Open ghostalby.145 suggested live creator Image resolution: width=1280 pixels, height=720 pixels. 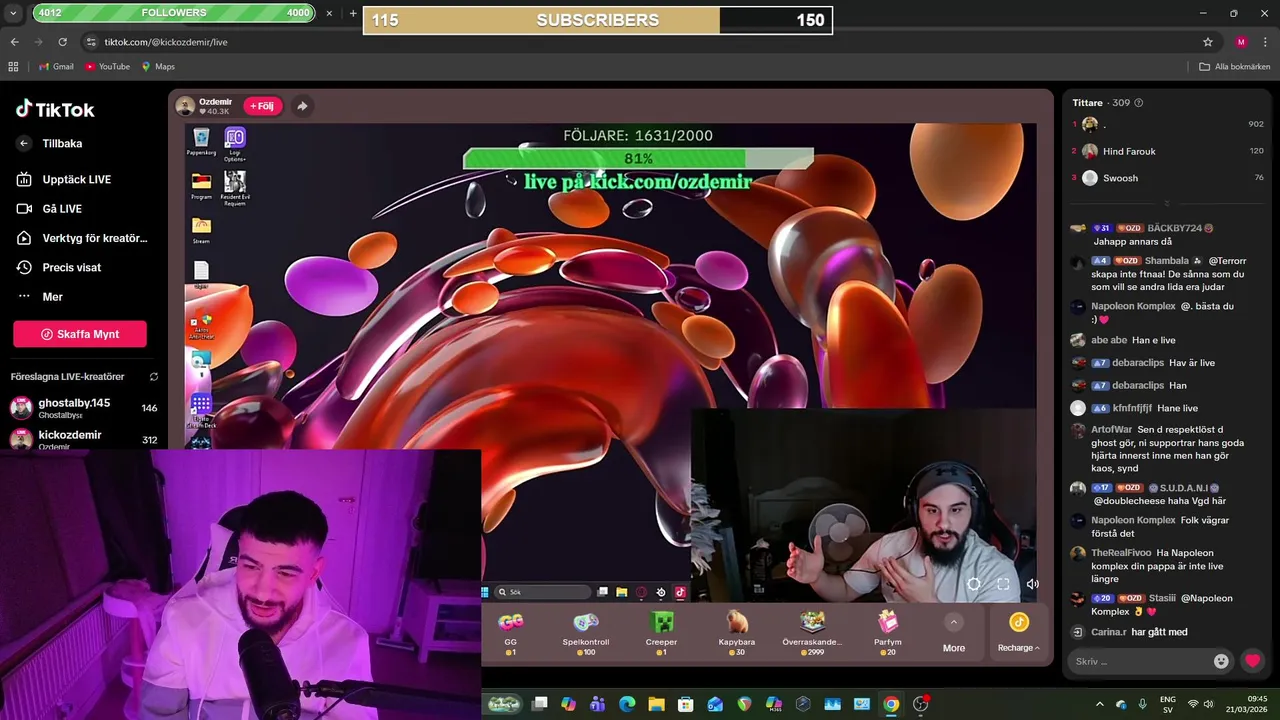82,407
